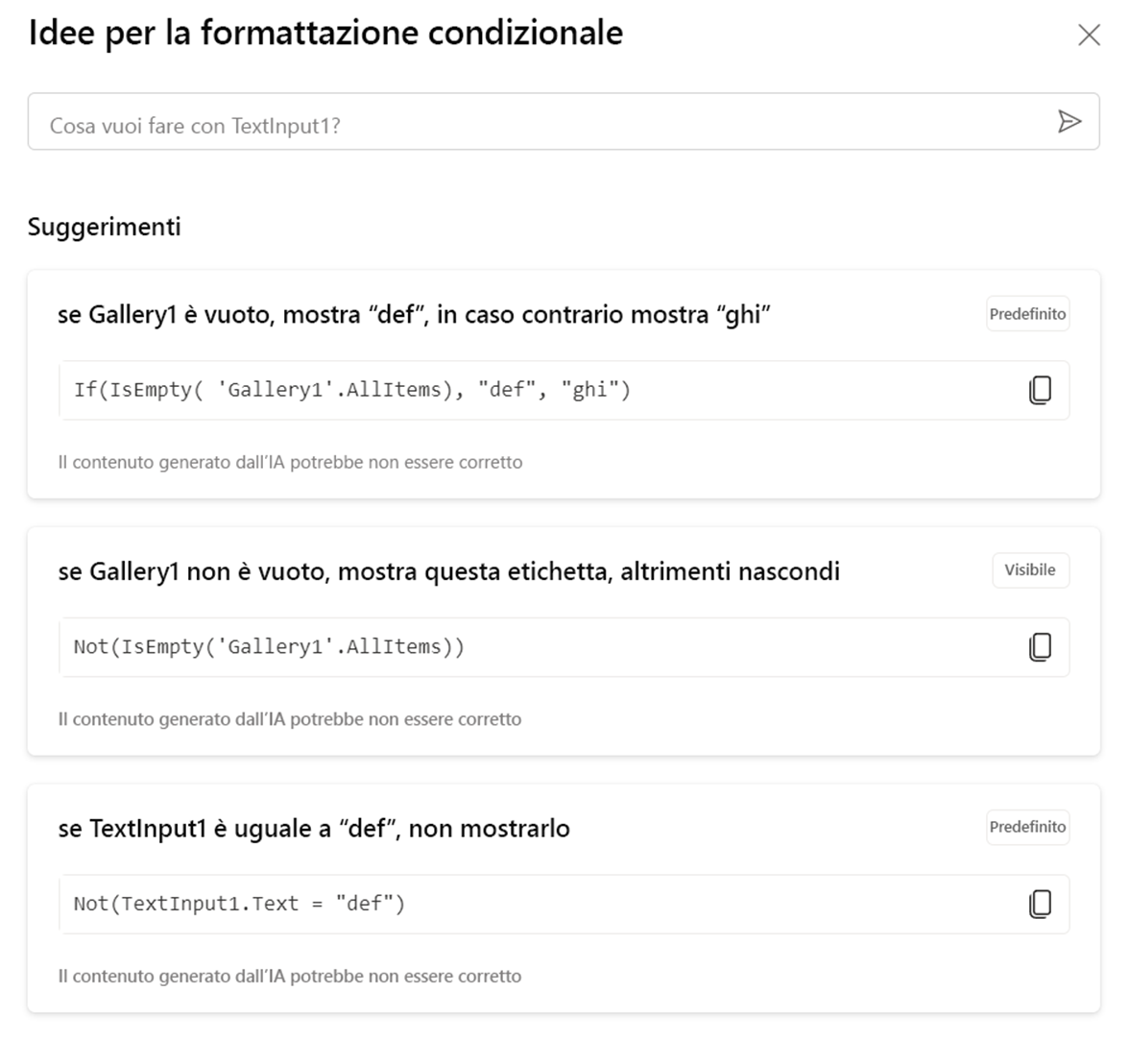Click the AI disclaimer under third suggestion
Screen dimensions: 1129x1064
[290, 977]
